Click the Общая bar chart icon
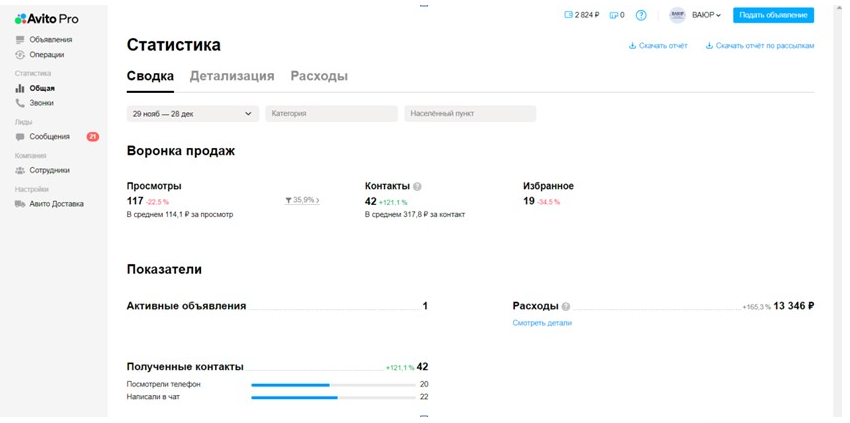The image size is (850, 423). click(x=20, y=88)
